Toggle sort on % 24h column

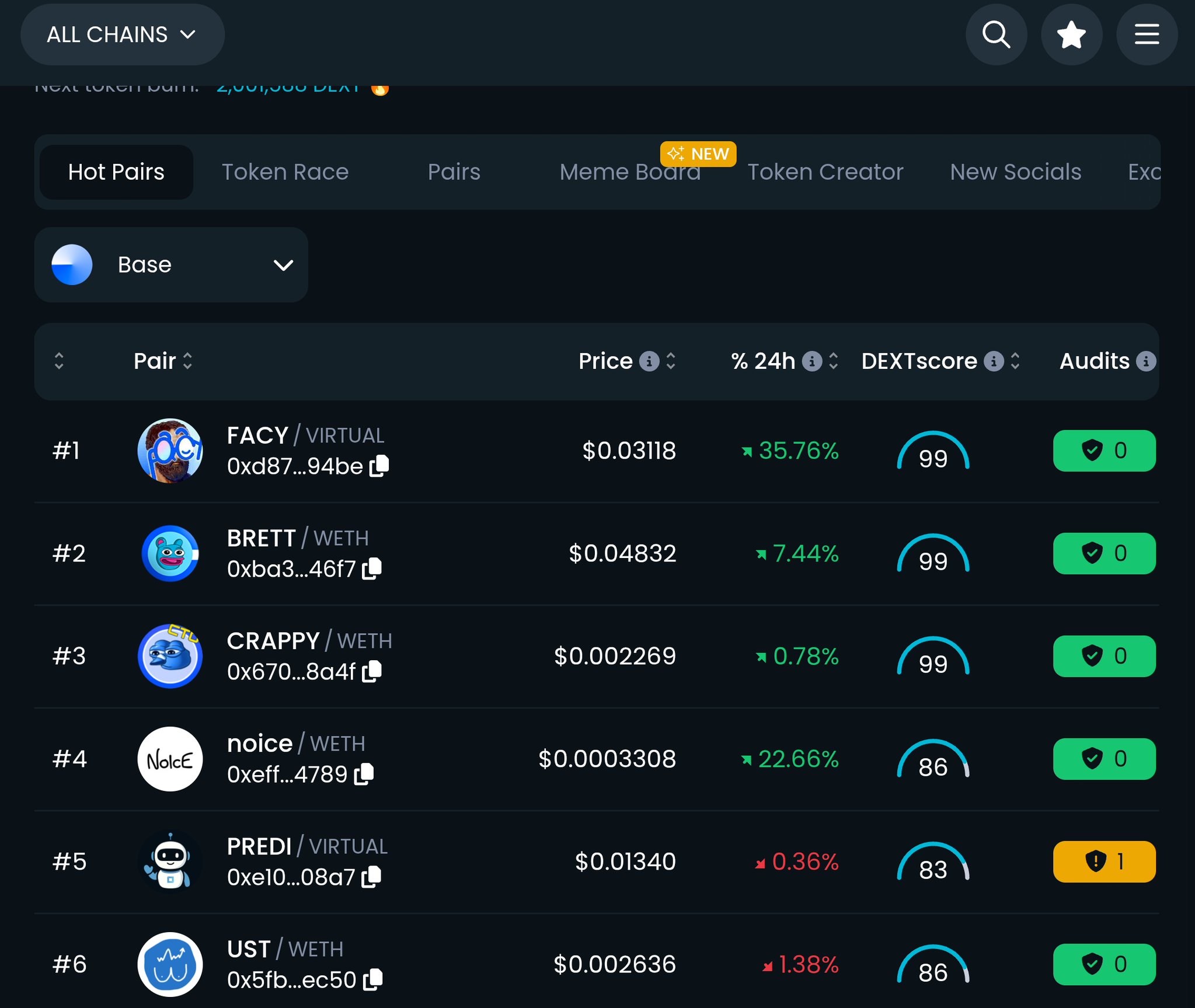[x=834, y=361]
